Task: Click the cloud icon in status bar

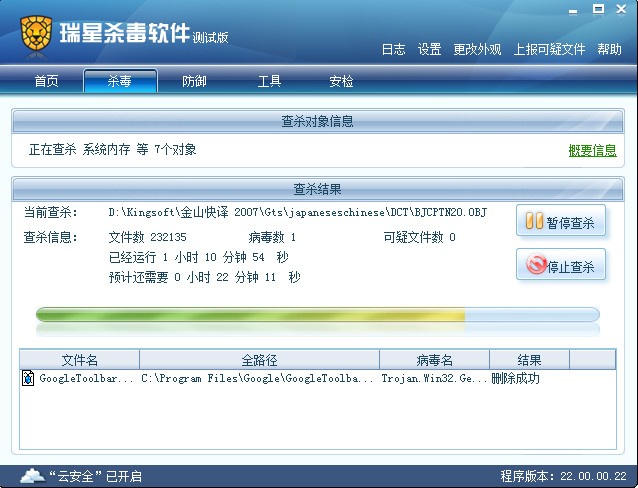Action: (33, 475)
